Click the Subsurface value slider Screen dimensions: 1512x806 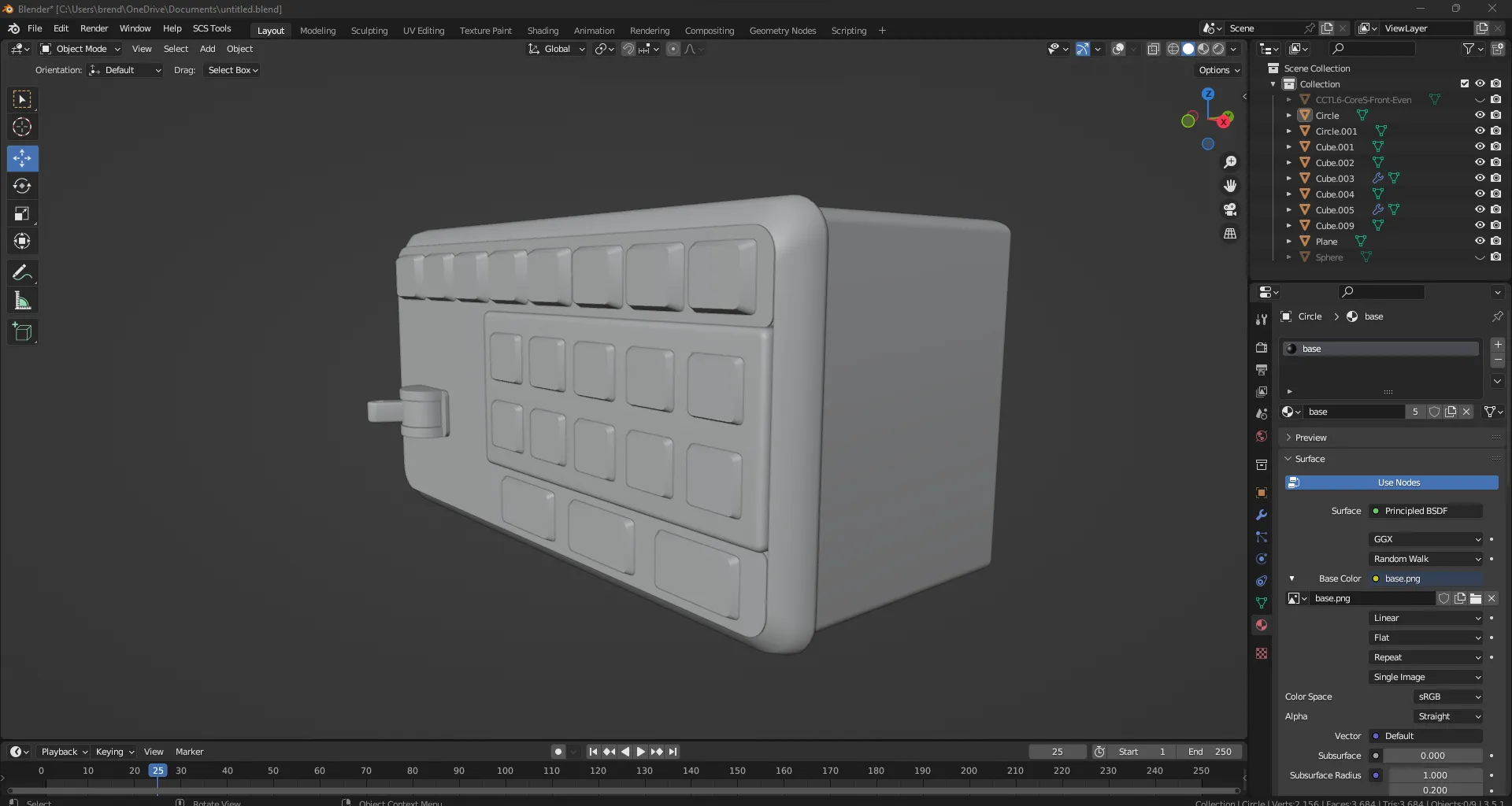1432,756
